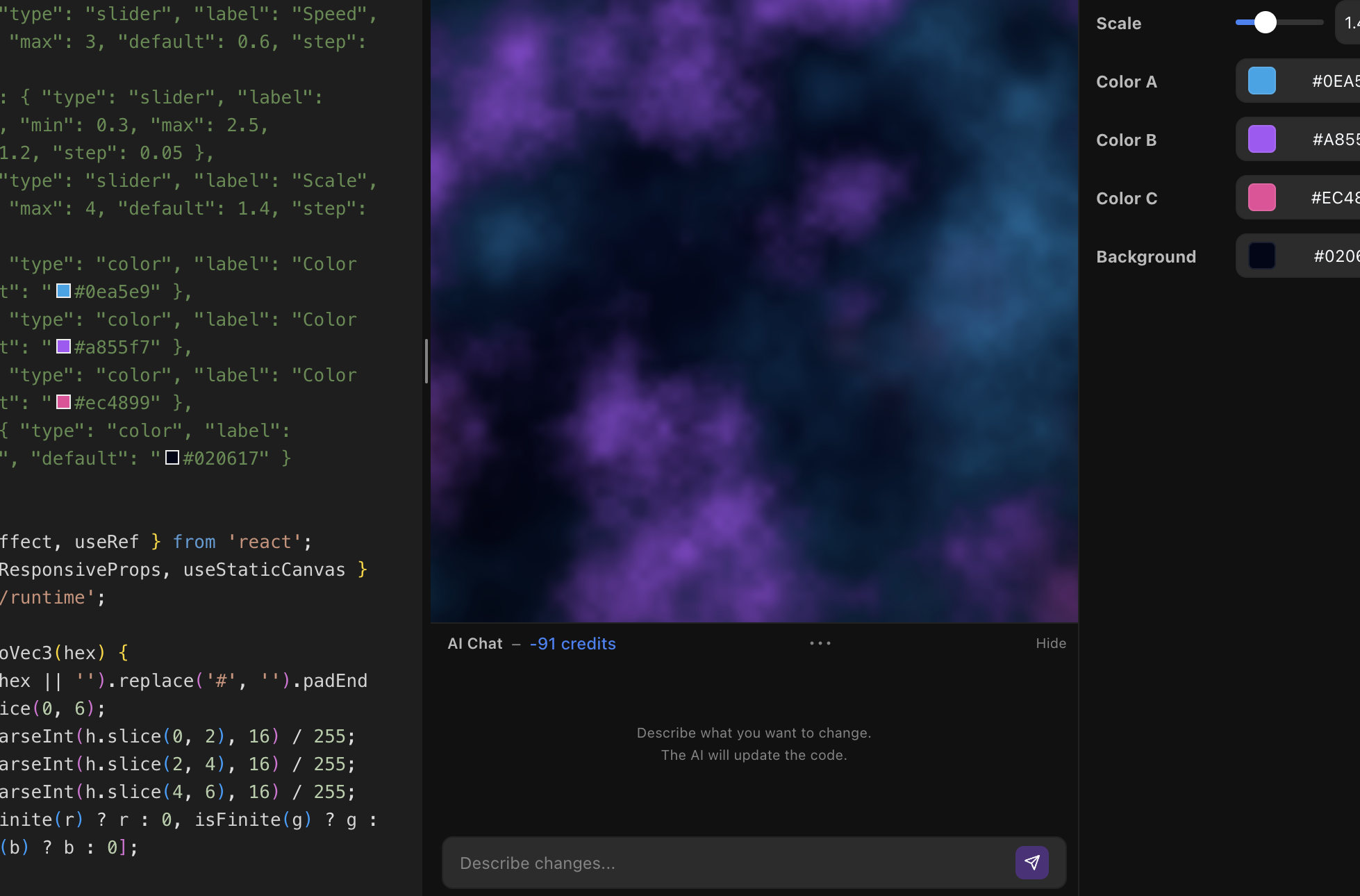Hide the AI Chat panel
The width and height of the screenshot is (1360, 896).
(1051, 643)
